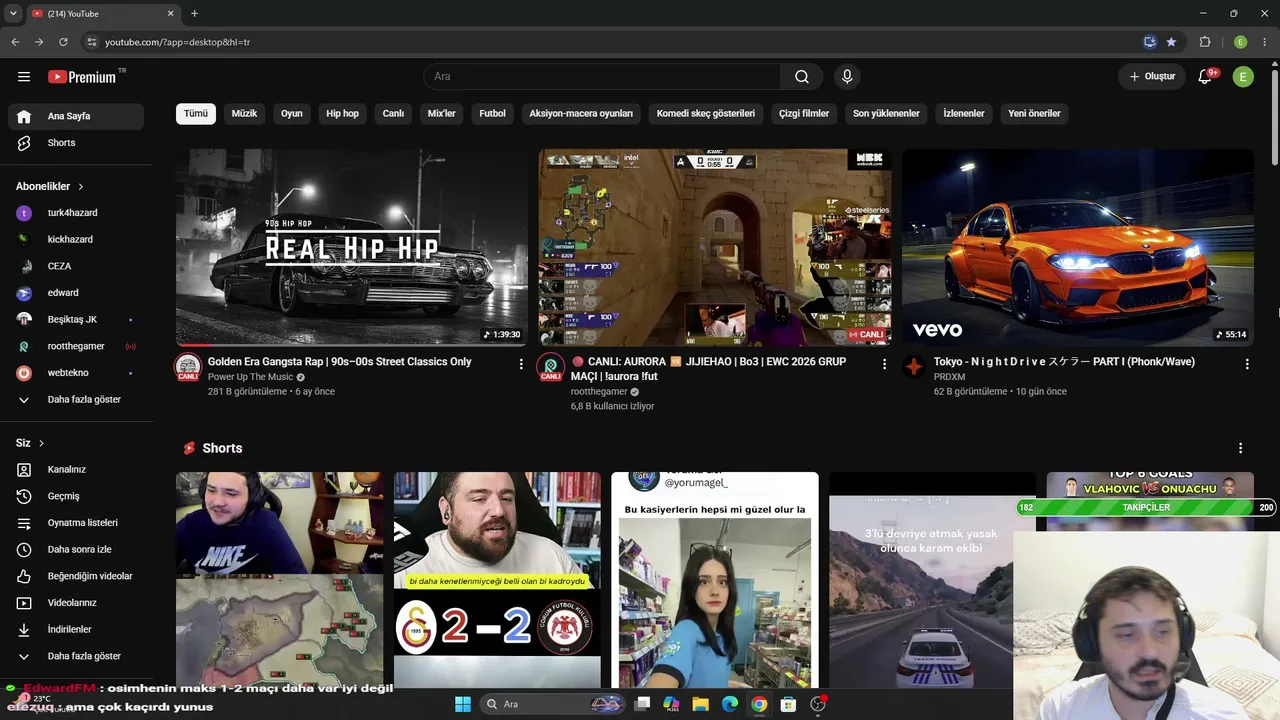Image resolution: width=1280 pixels, height=720 pixels.
Task: Play the Real Hip Hip thumbnail video
Action: tap(352, 247)
